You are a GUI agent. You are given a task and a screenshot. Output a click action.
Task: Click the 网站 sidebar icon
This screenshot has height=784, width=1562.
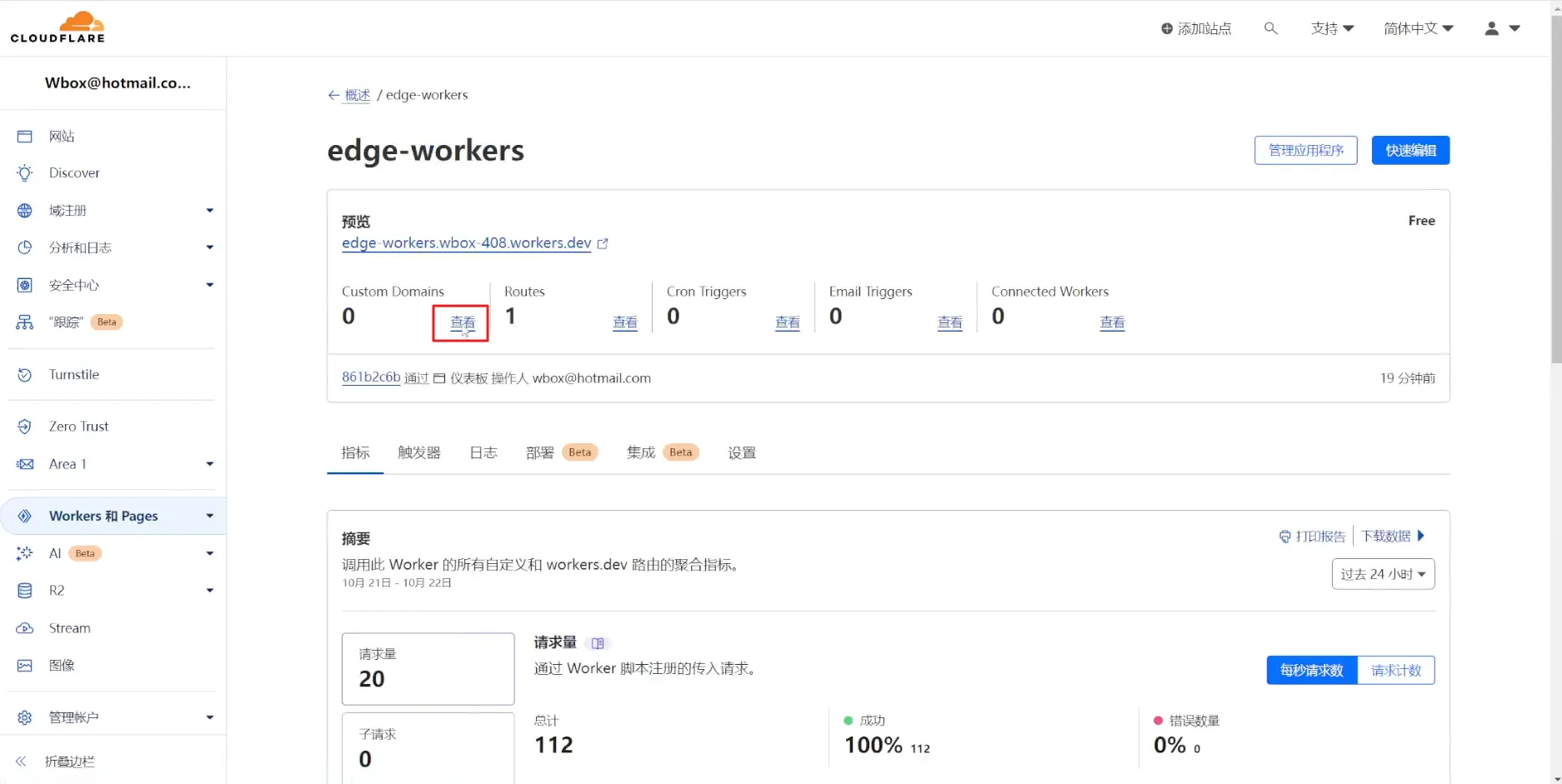[x=25, y=136]
